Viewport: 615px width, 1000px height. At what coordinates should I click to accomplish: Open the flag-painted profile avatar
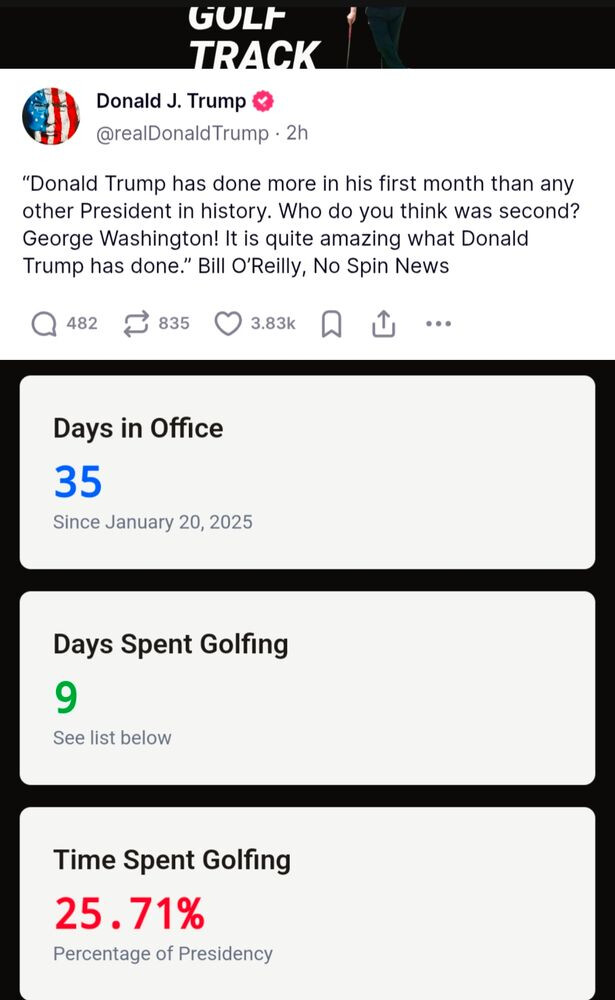point(50,116)
